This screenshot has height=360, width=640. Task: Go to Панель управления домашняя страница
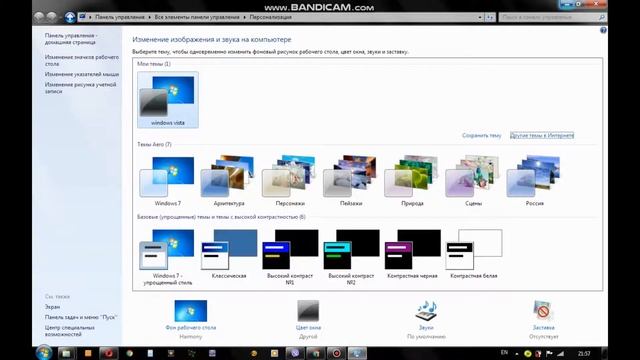tap(71, 39)
